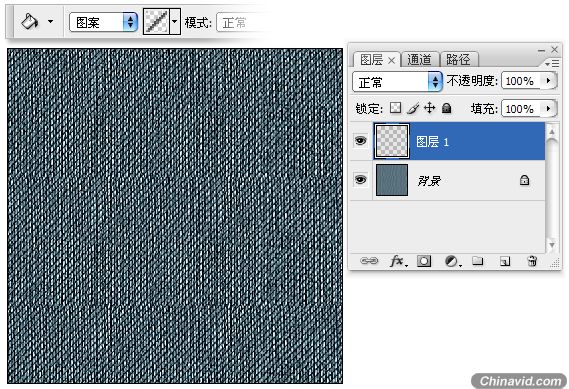Viewport: 569px width, 389px height.
Task: Expand the pattern picker arrow
Action: 175,22
